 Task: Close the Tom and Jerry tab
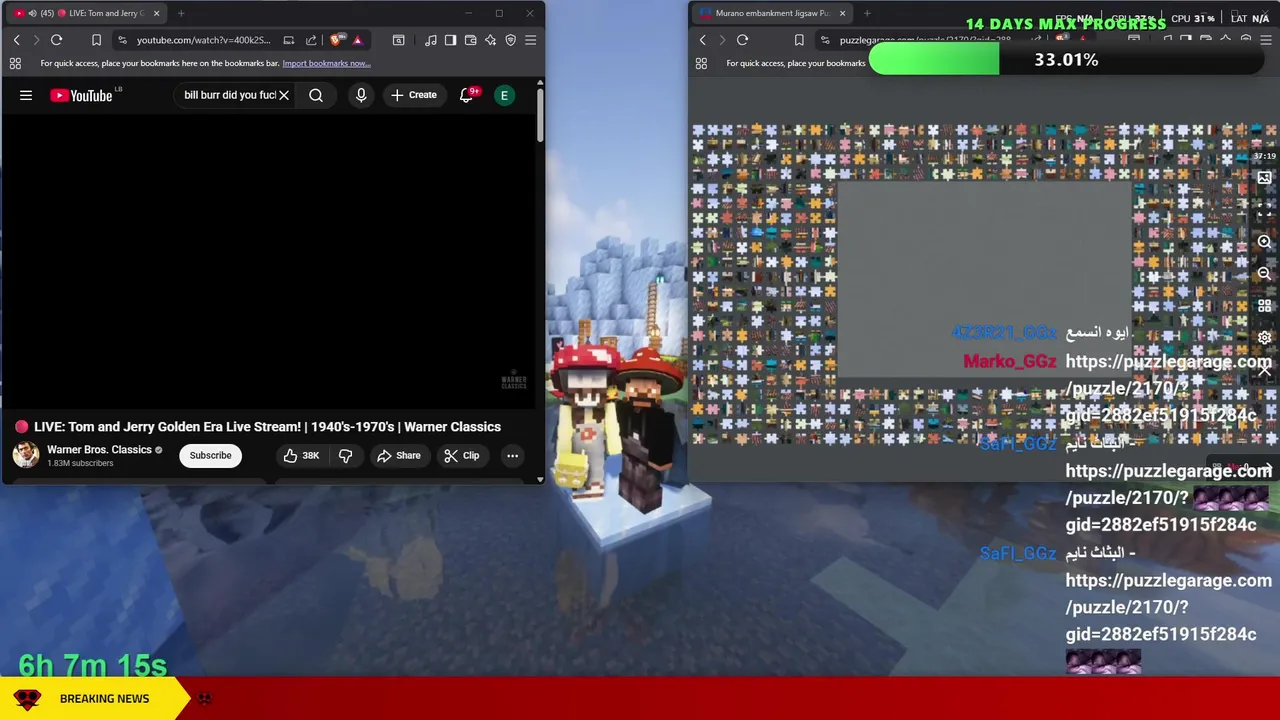(156, 13)
